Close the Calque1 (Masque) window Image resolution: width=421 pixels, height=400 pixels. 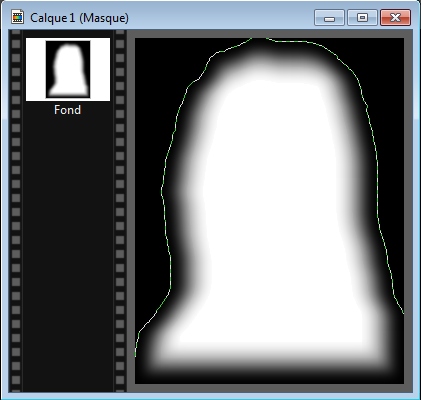coord(395,18)
